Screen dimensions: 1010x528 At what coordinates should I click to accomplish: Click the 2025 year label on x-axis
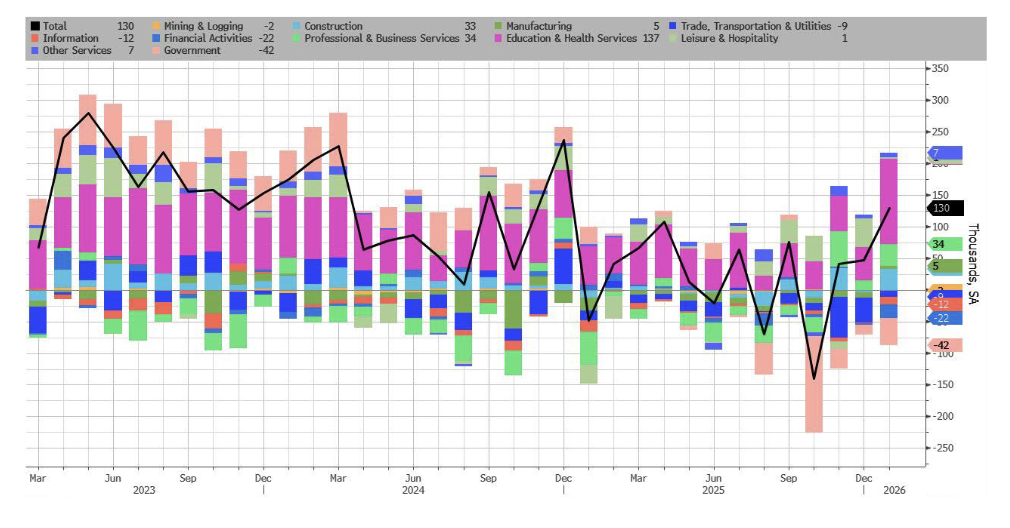(x=713, y=490)
